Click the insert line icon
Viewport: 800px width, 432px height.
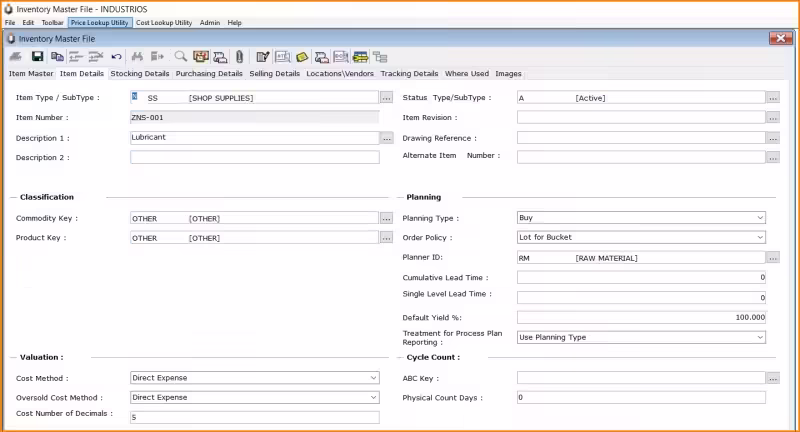coord(76,57)
